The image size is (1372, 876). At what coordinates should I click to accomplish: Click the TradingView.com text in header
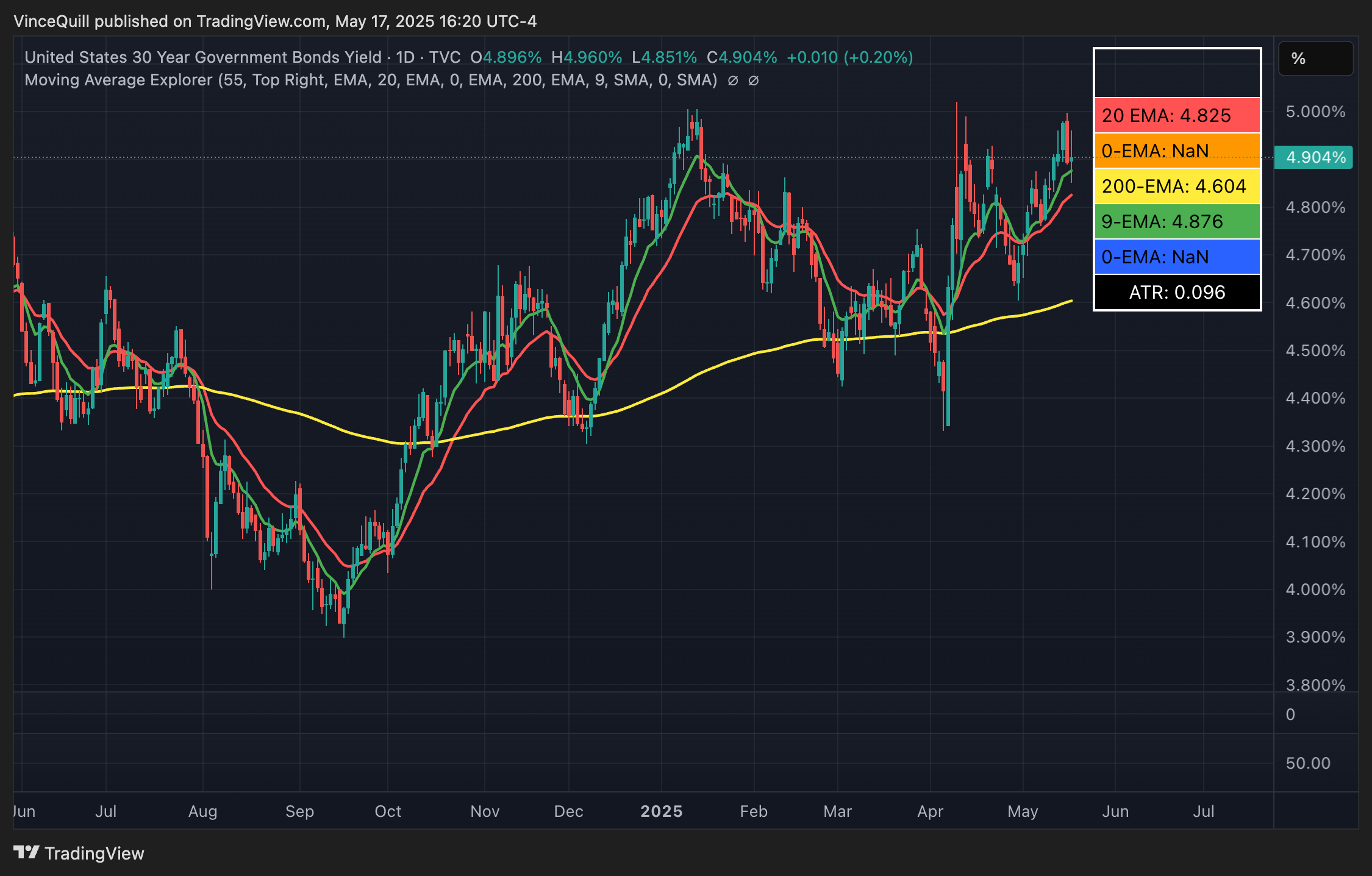pyautogui.click(x=261, y=21)
